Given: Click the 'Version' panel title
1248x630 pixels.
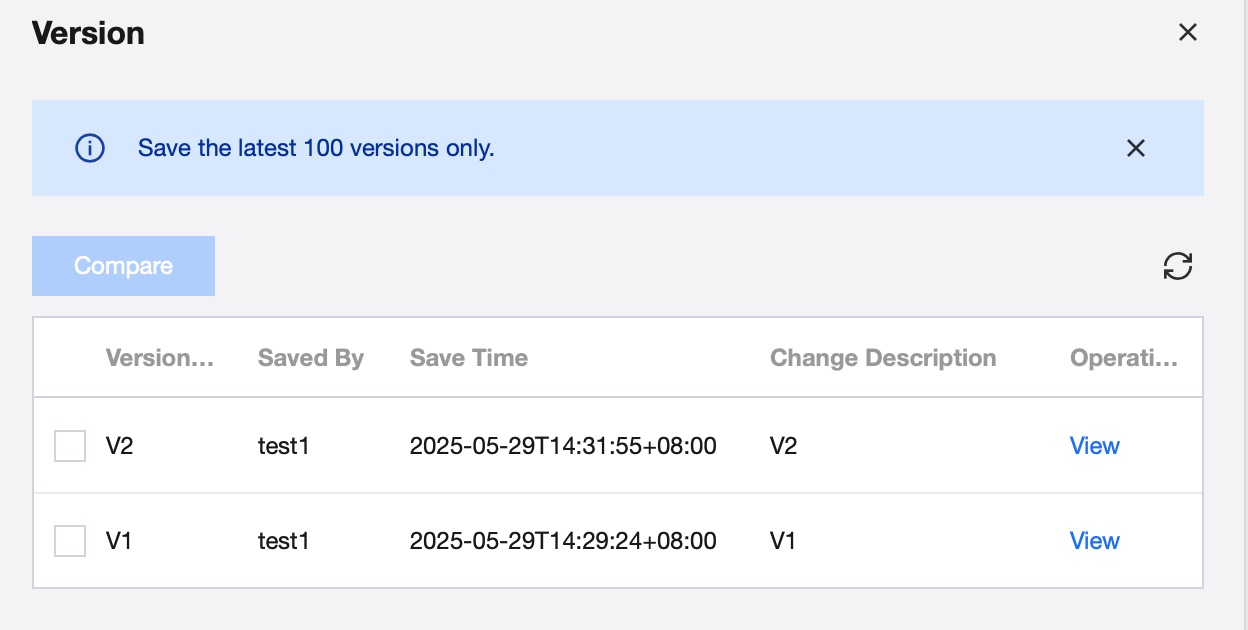Looking at the screenshot, I should 88,33.
